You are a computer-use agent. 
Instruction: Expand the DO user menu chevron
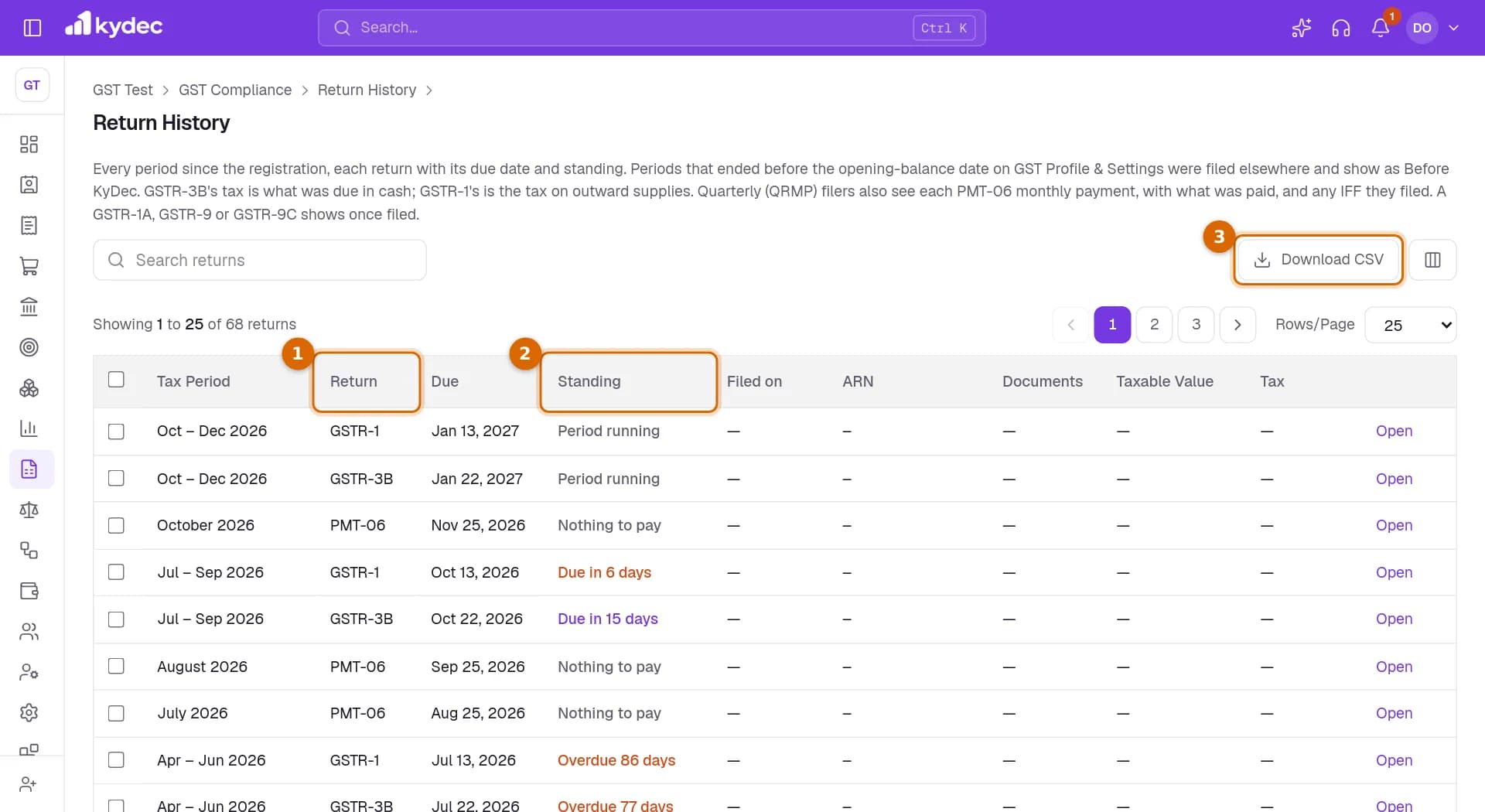tap(1453, 28)
